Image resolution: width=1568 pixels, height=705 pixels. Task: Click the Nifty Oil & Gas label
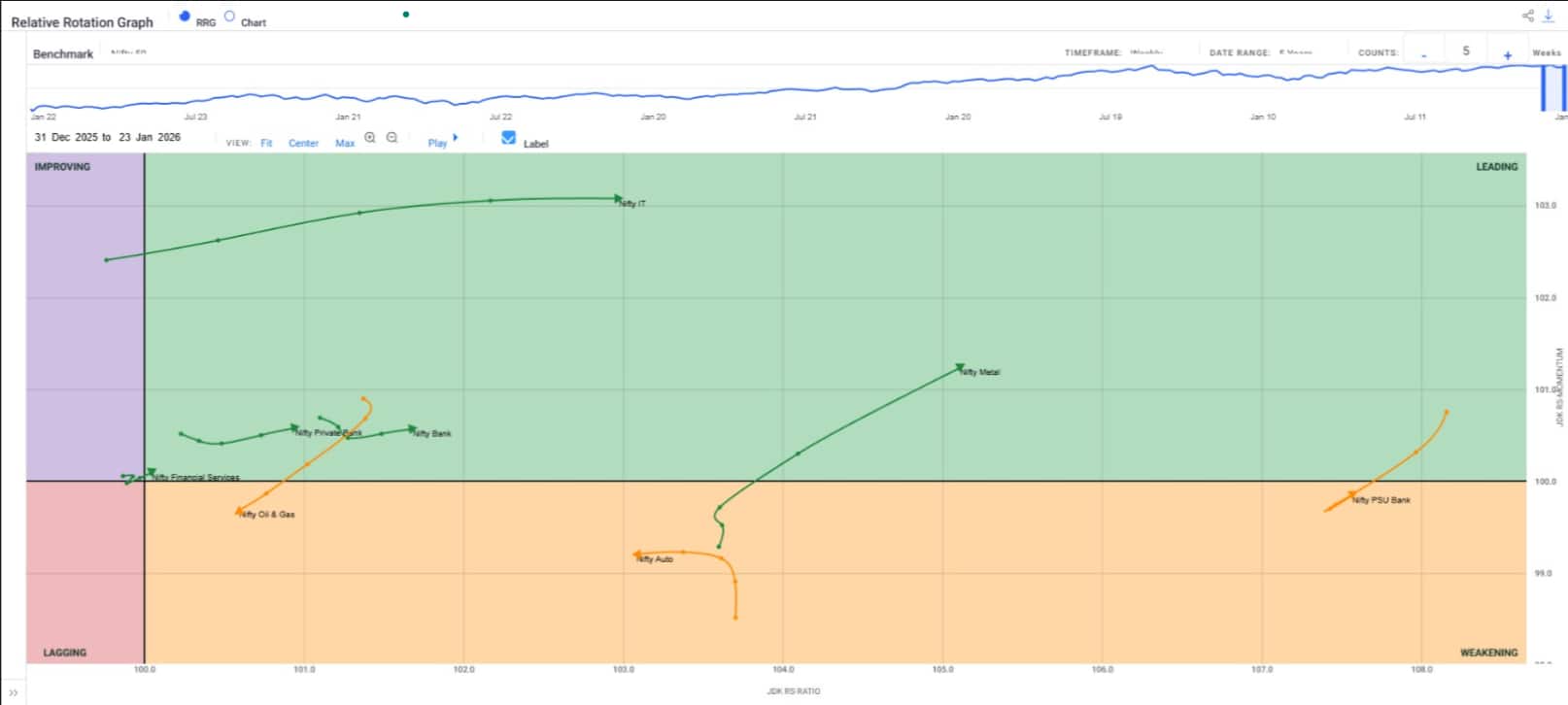coord(267,515)
